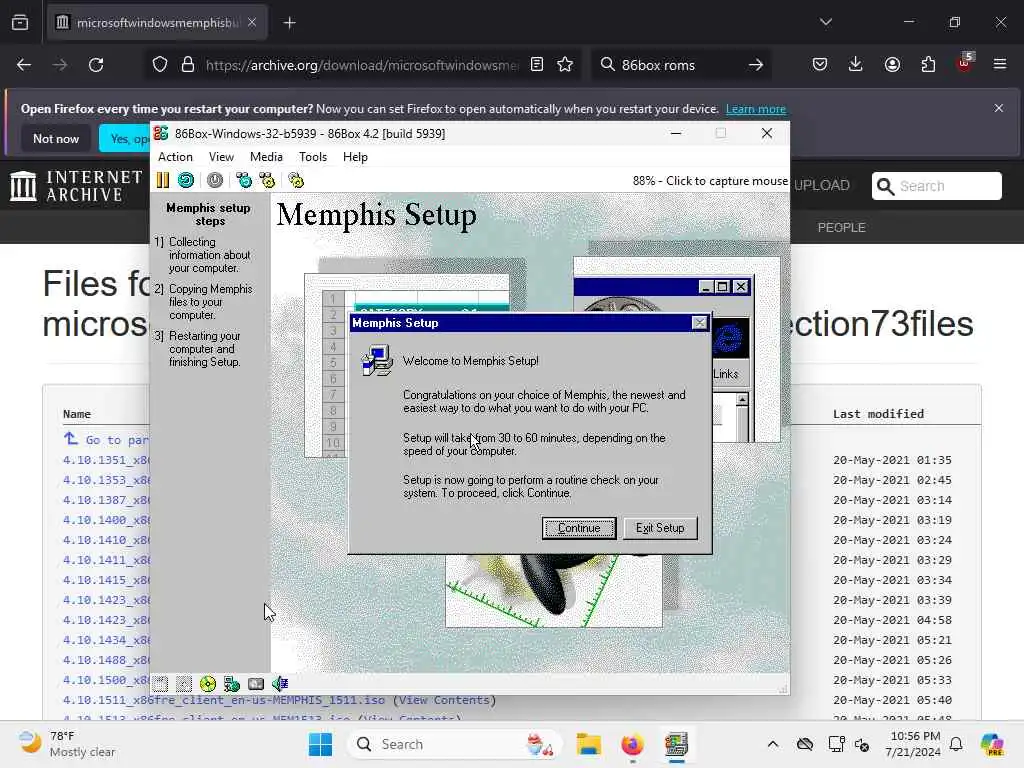Screen dimensions: 1024x768
Task: Open the notification bell in system tray
Action: click(x=956, y=744)
